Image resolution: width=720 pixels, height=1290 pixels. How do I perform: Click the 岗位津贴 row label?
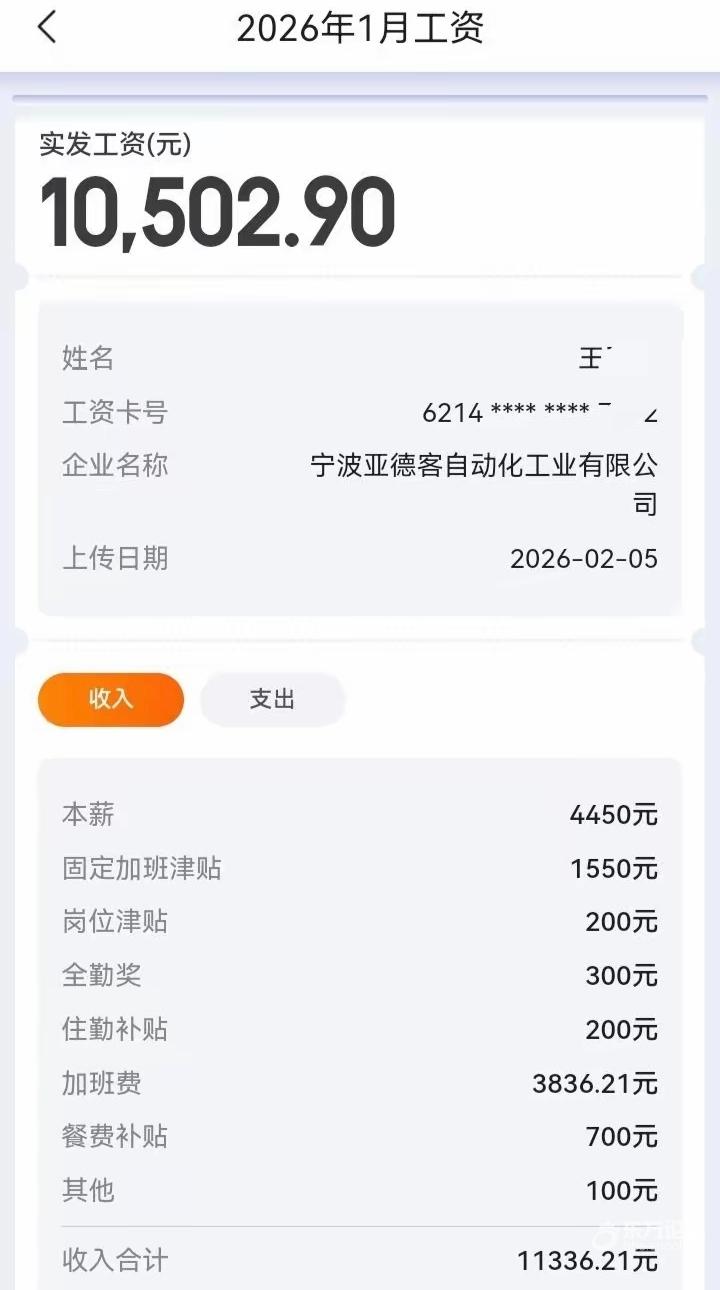click(115, 922)
